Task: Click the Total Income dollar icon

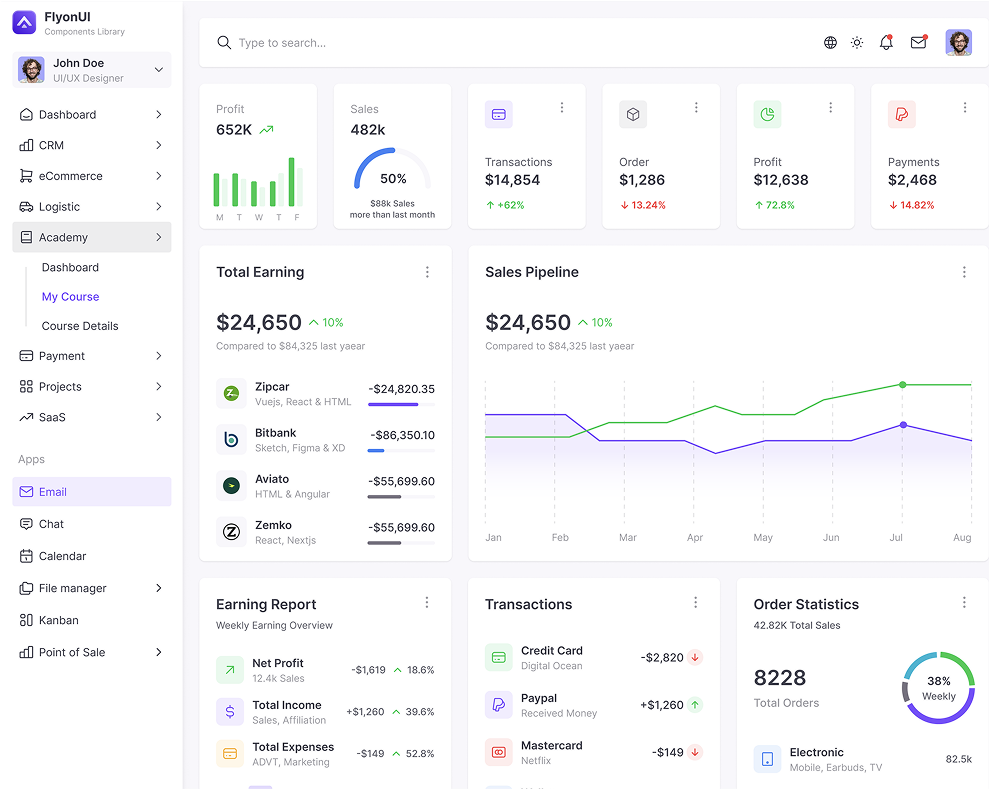Action: [x=230, y=711]
